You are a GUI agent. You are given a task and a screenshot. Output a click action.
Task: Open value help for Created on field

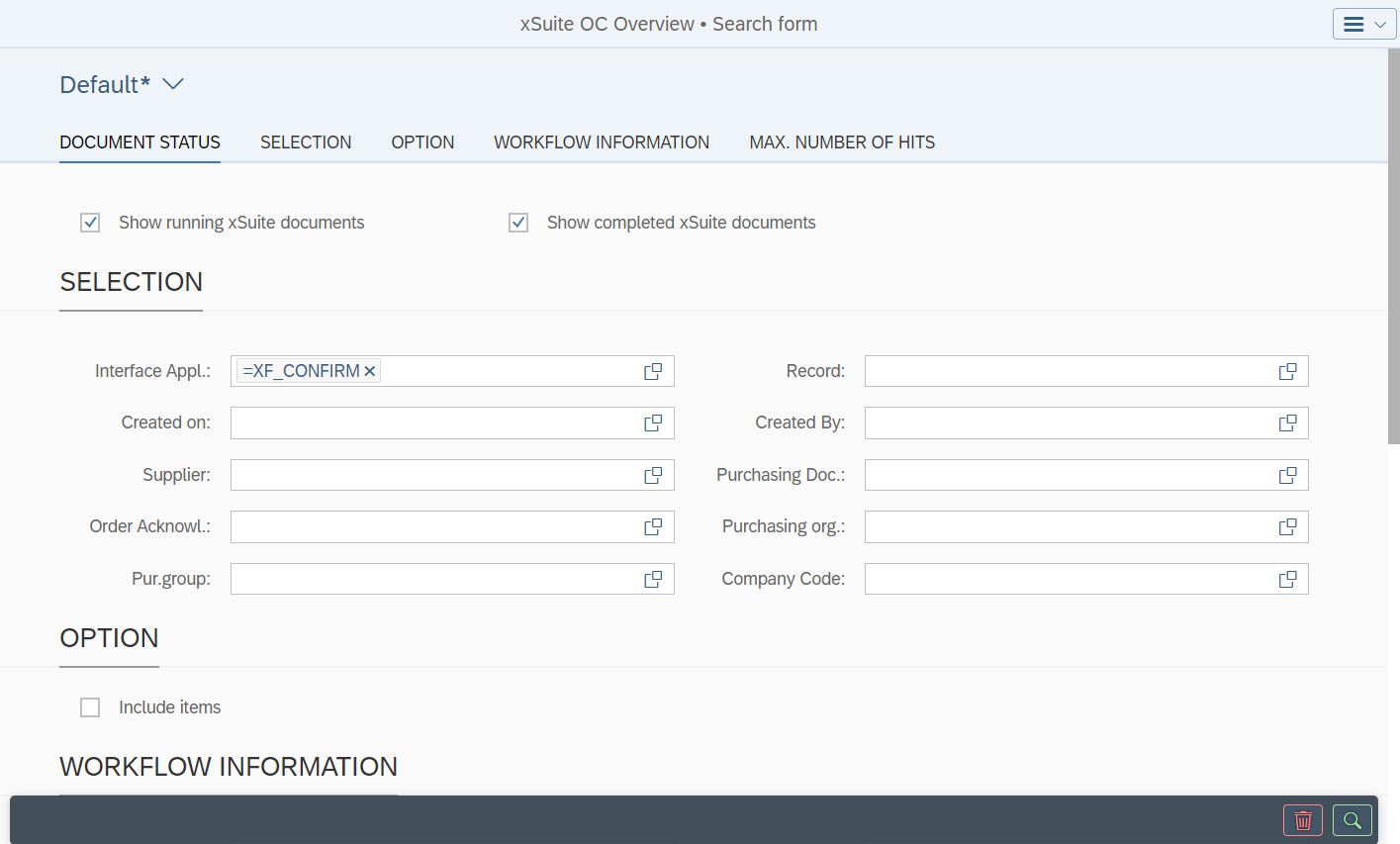tap(653, 422)
